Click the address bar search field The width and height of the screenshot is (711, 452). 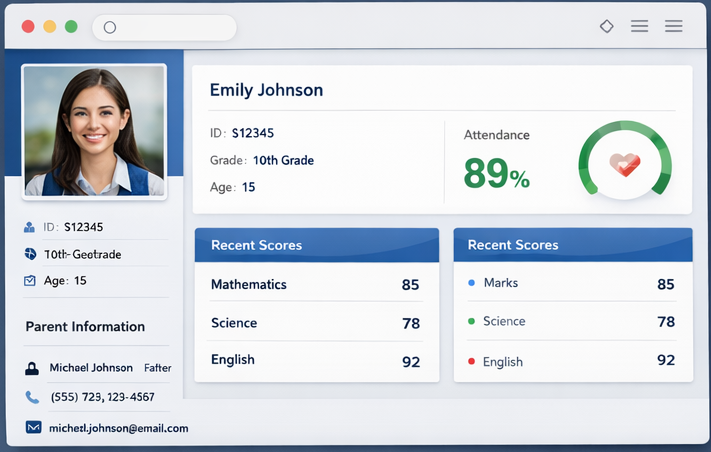click(165, 27)
